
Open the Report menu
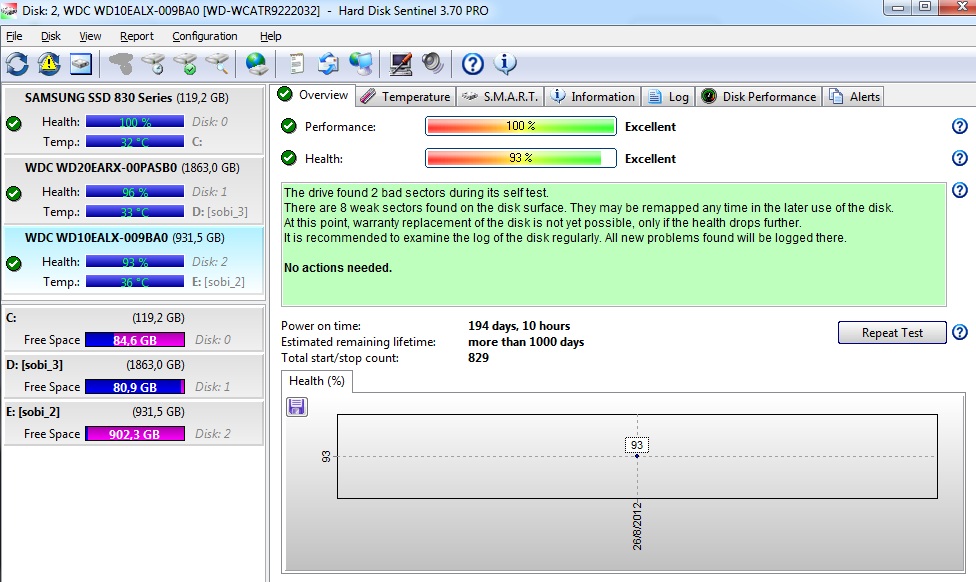point(136,36)
